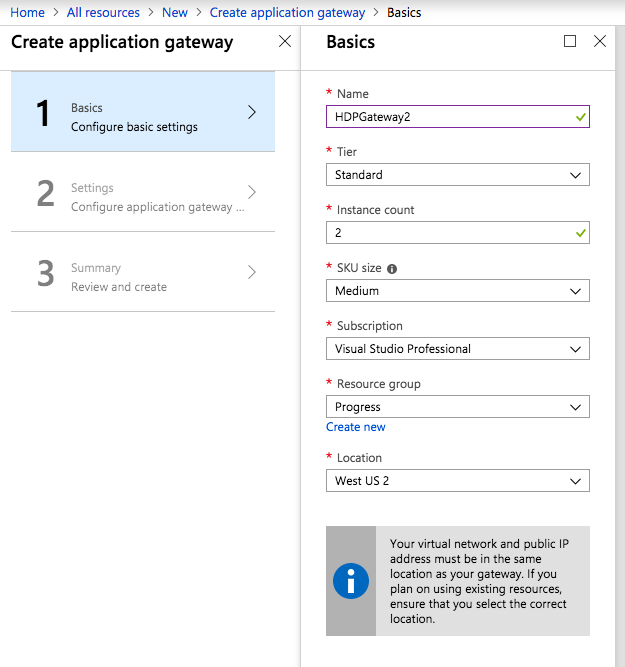Navigate to Home breadcrumb

(27, 13)
